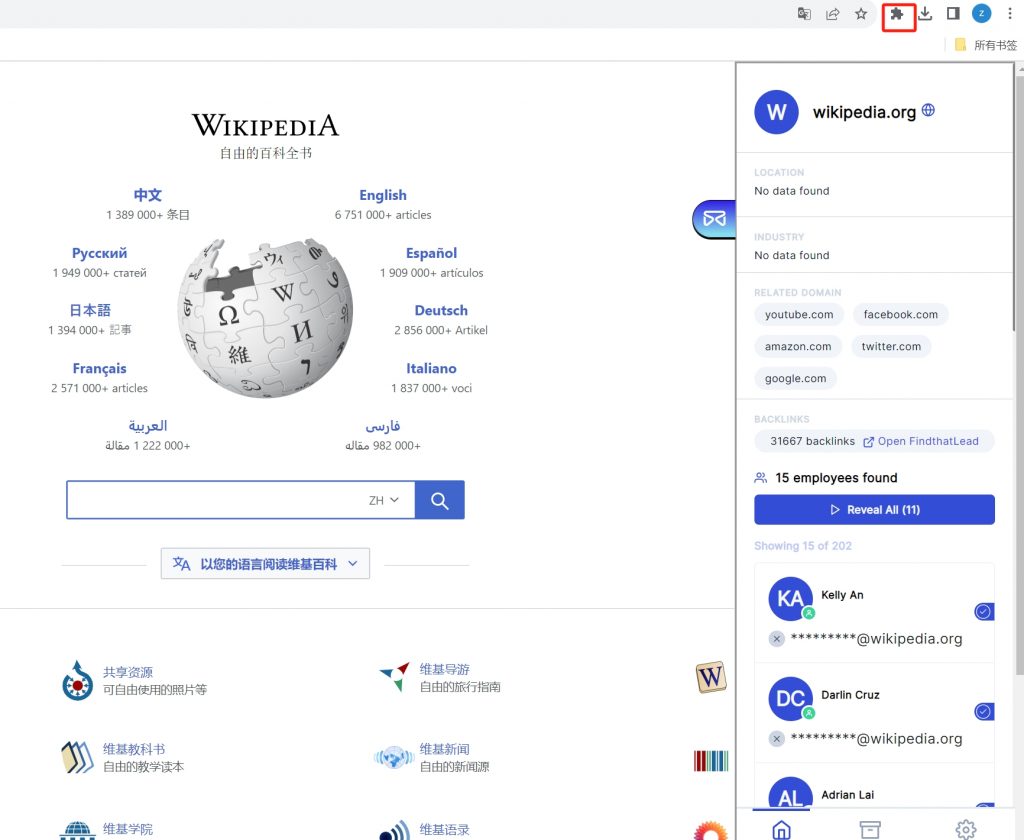Image resolution: width=1024 pixels, height=840 pixels.
Task: Open the 维基导游 link
Action: click(x=445, y=670)
